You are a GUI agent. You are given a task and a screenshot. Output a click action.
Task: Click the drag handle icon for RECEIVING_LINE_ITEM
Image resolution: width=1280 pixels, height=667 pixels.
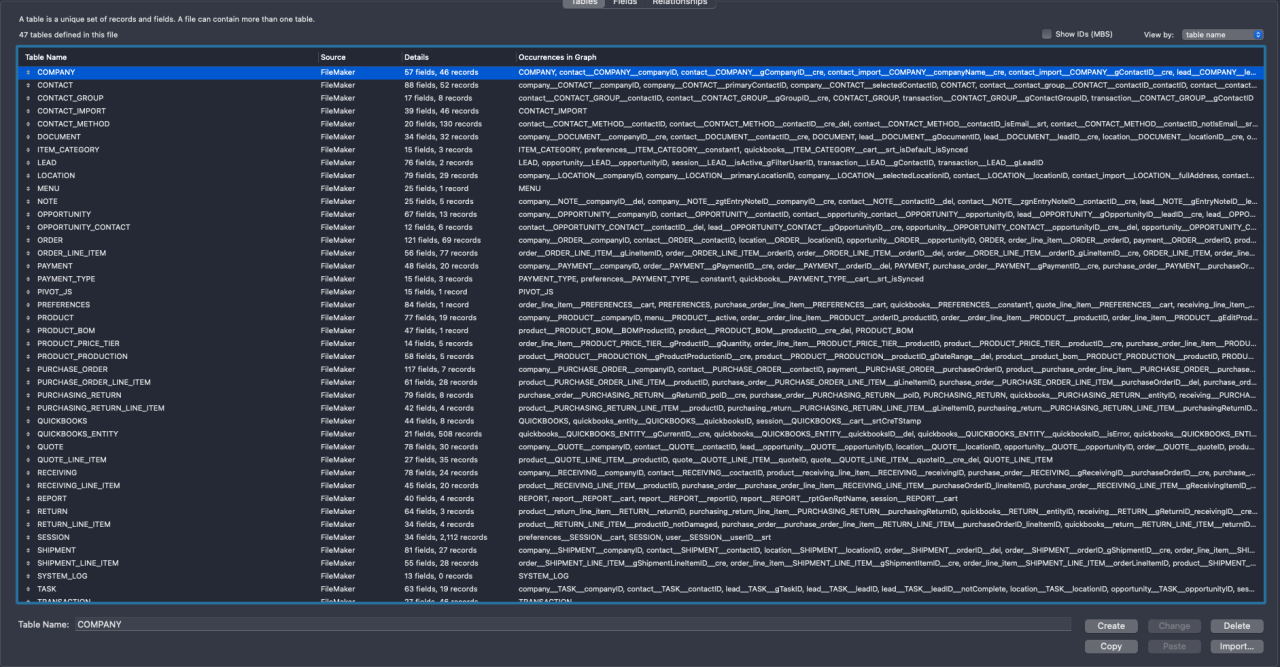(28, 485)
